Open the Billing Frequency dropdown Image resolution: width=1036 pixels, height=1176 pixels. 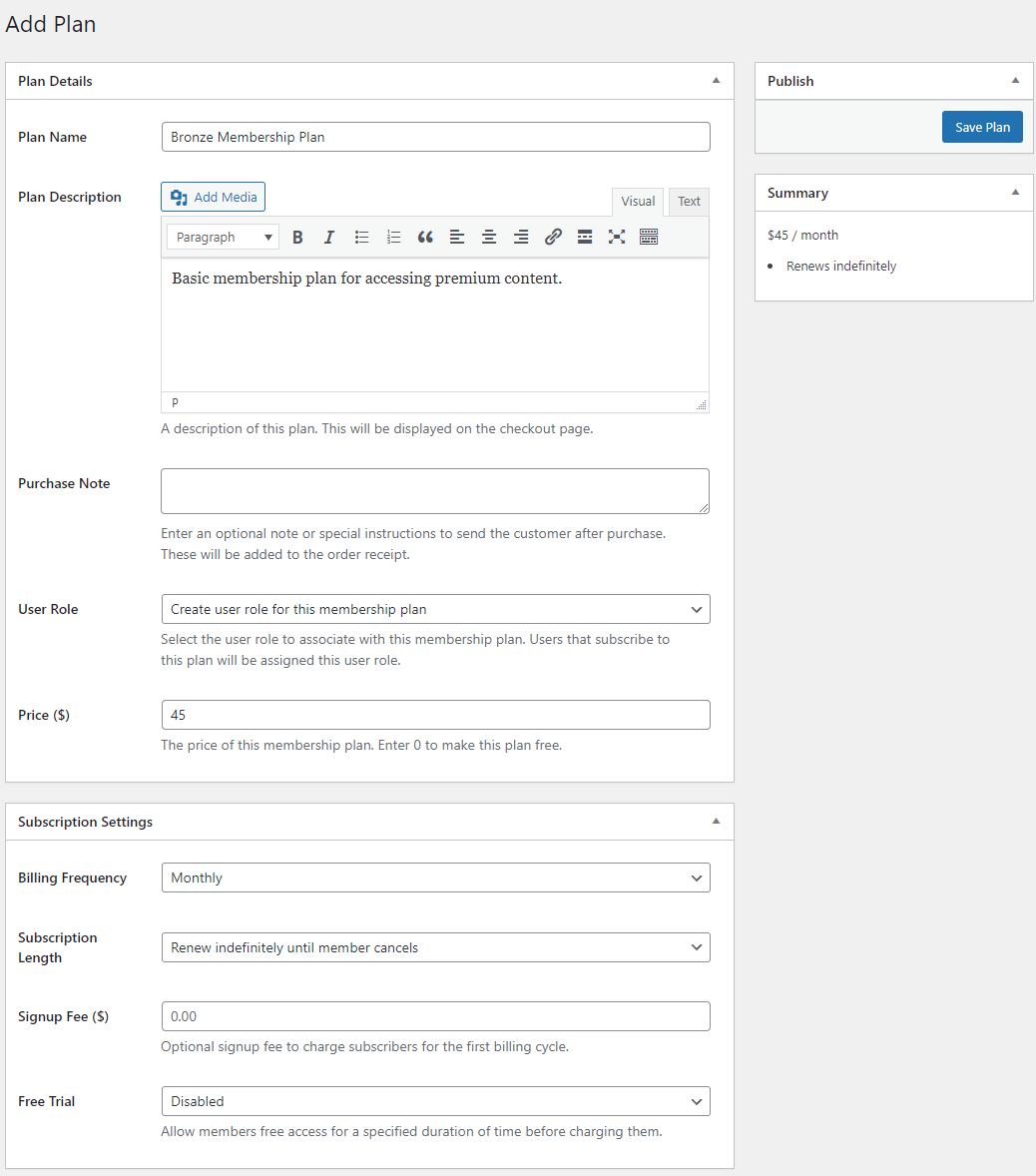pyautogui.click(x=435, y=878)
